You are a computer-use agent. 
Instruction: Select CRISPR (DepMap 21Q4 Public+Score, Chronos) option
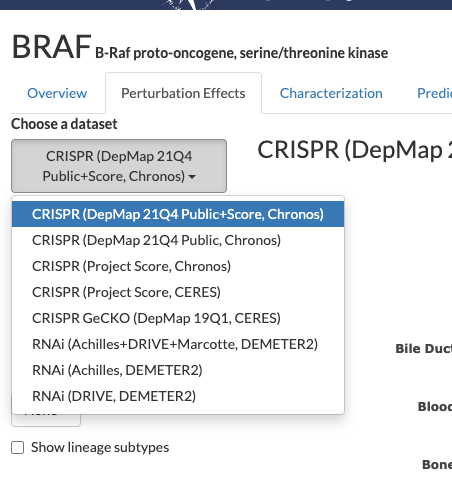pos(178,214)
